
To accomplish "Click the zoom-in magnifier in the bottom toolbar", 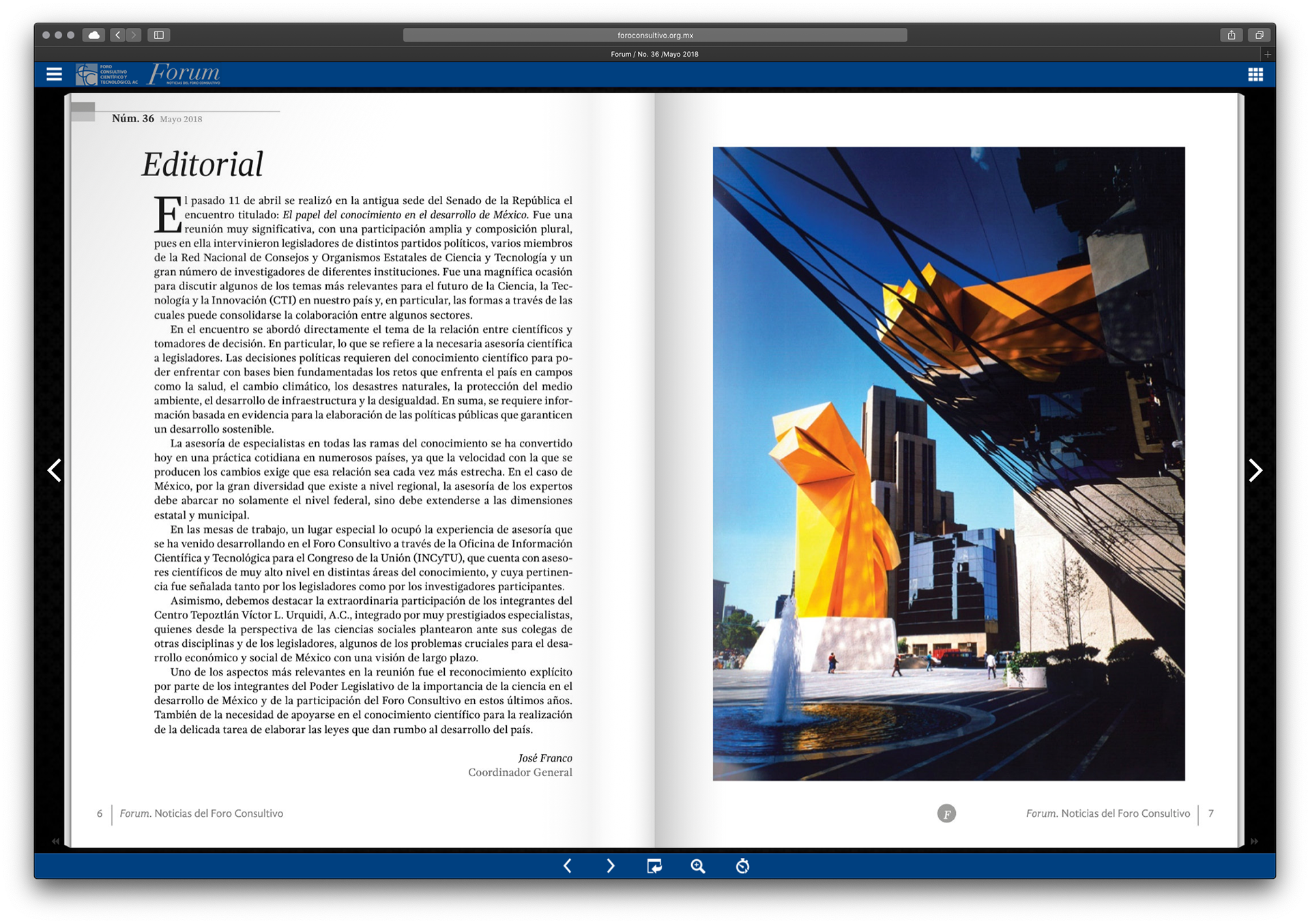I will coord(697,866).
